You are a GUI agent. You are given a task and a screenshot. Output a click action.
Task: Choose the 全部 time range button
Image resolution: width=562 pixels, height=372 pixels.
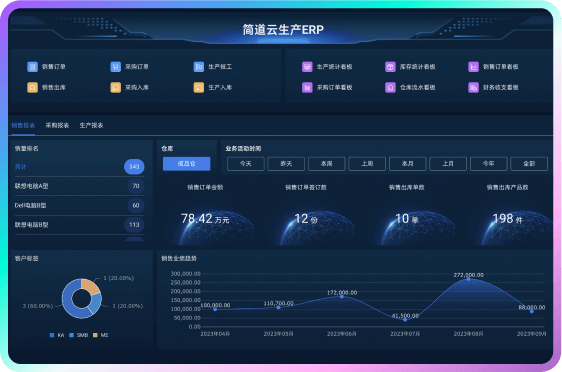click(529, 164)
